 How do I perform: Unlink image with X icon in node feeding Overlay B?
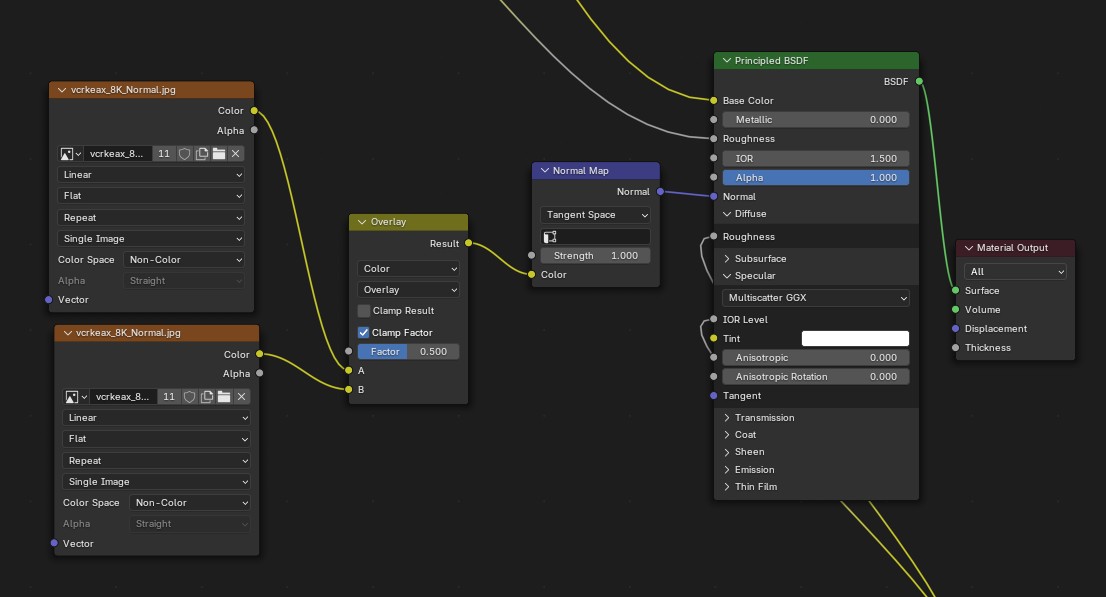coord(241,397)
